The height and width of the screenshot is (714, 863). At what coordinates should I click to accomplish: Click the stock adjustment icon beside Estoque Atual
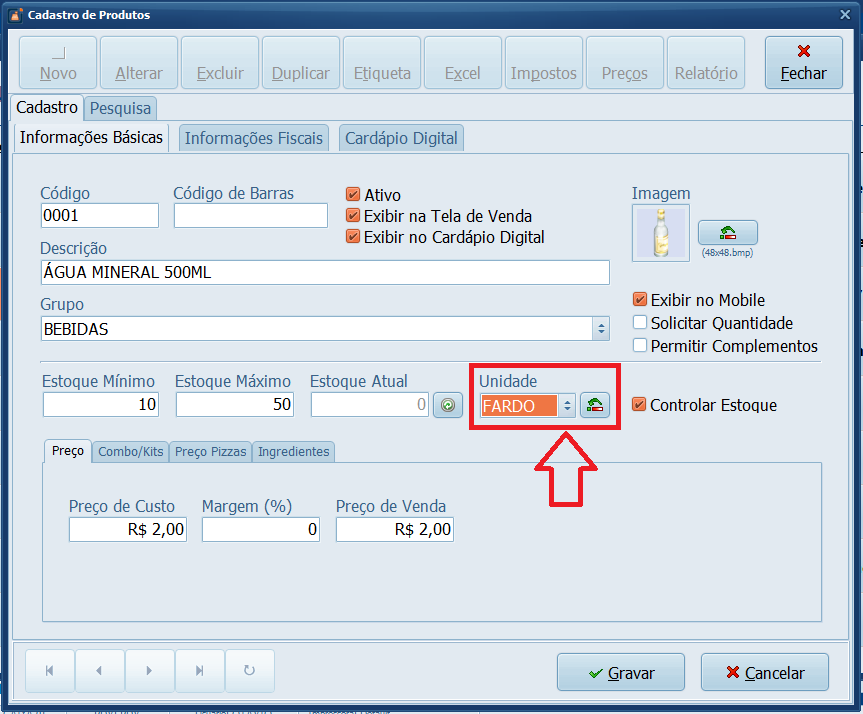point(447,405)
